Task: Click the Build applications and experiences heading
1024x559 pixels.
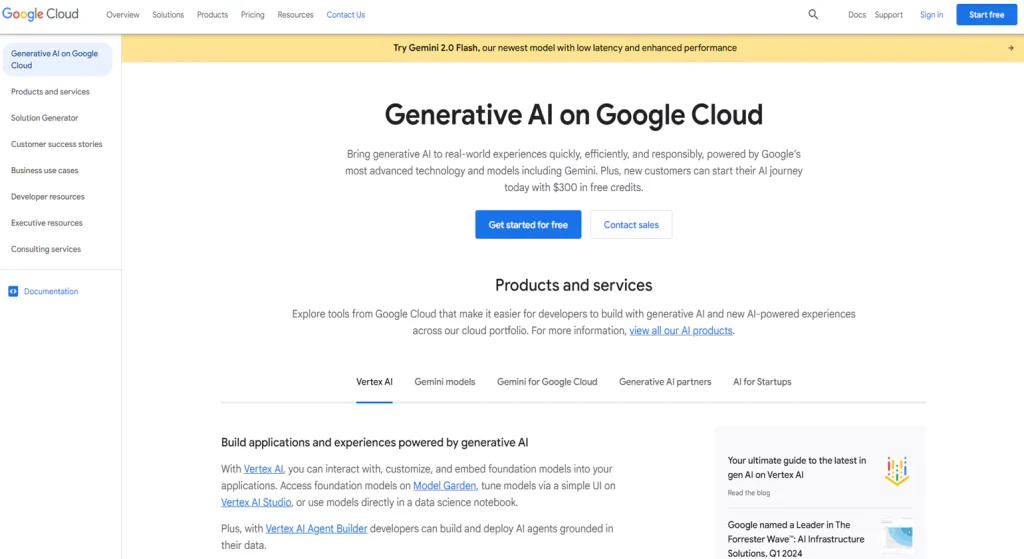Action: click(x=374, y=443)
